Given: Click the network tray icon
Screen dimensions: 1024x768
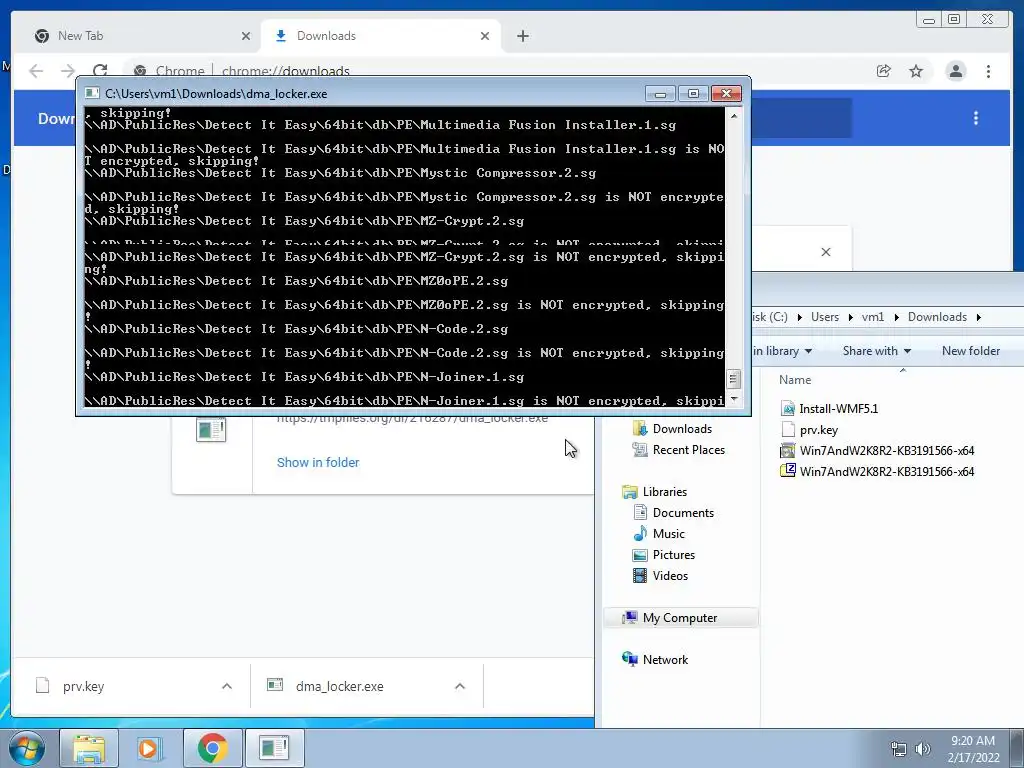Looking at the screenshot, I should 899,749.
